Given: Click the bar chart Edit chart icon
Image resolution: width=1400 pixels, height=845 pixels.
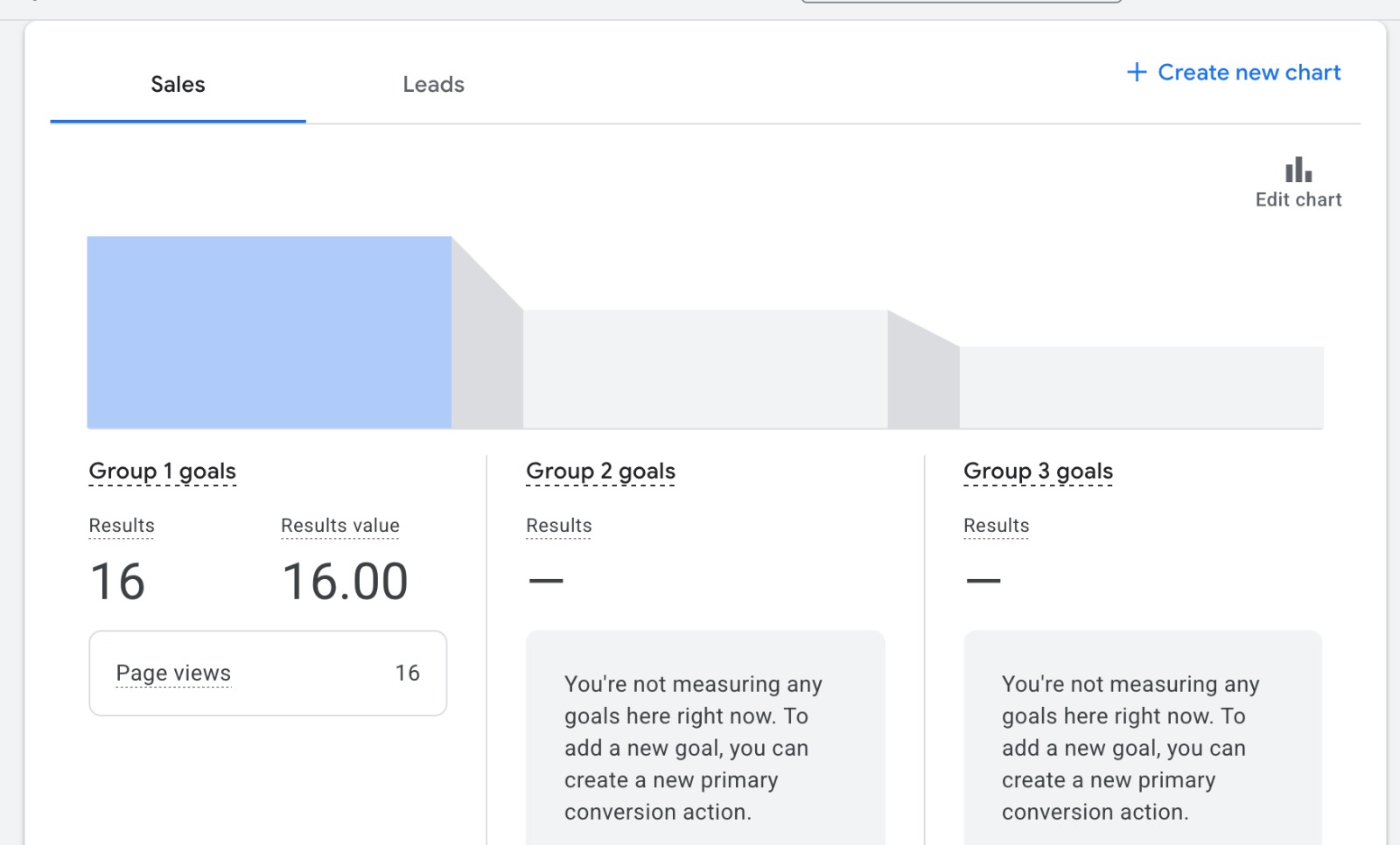Looking at the screenshot, I should pyautogui.click(x=1298, y=170).
